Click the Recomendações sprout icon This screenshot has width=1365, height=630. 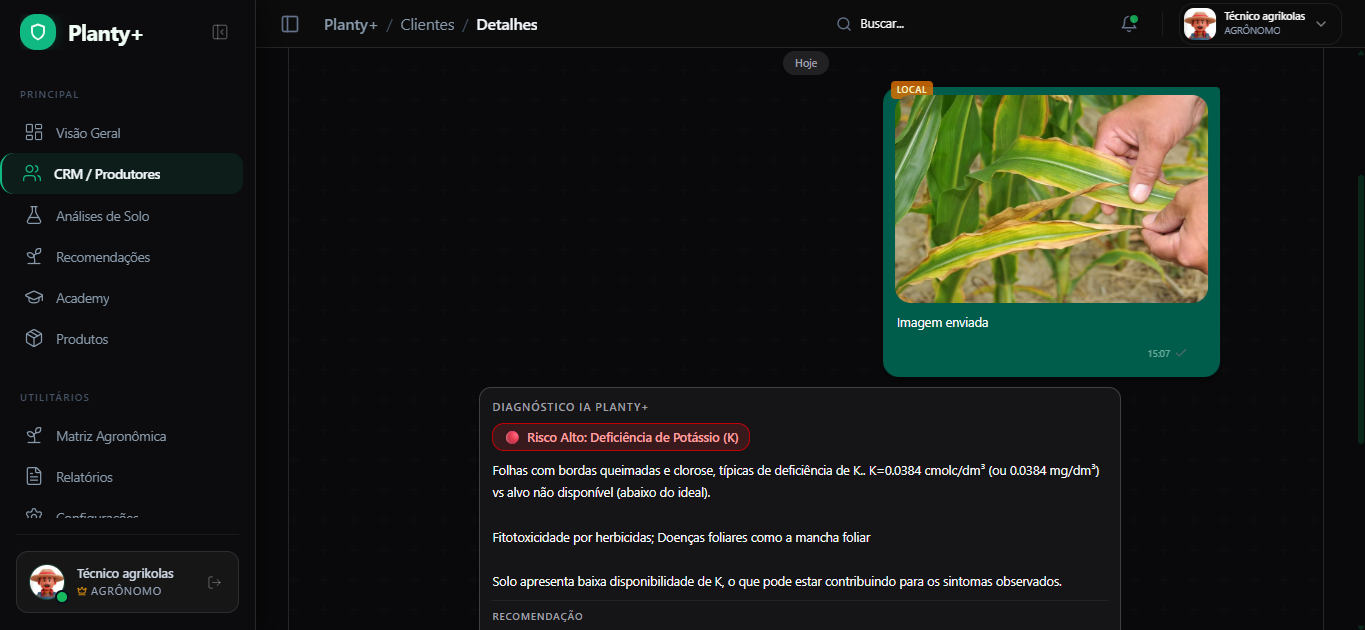pyautogui.click(x=34, y=257)
